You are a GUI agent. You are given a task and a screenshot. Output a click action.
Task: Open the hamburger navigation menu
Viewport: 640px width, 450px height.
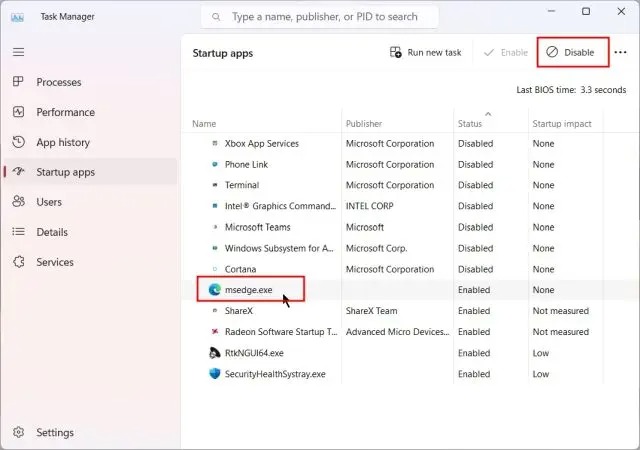(18, 52)
